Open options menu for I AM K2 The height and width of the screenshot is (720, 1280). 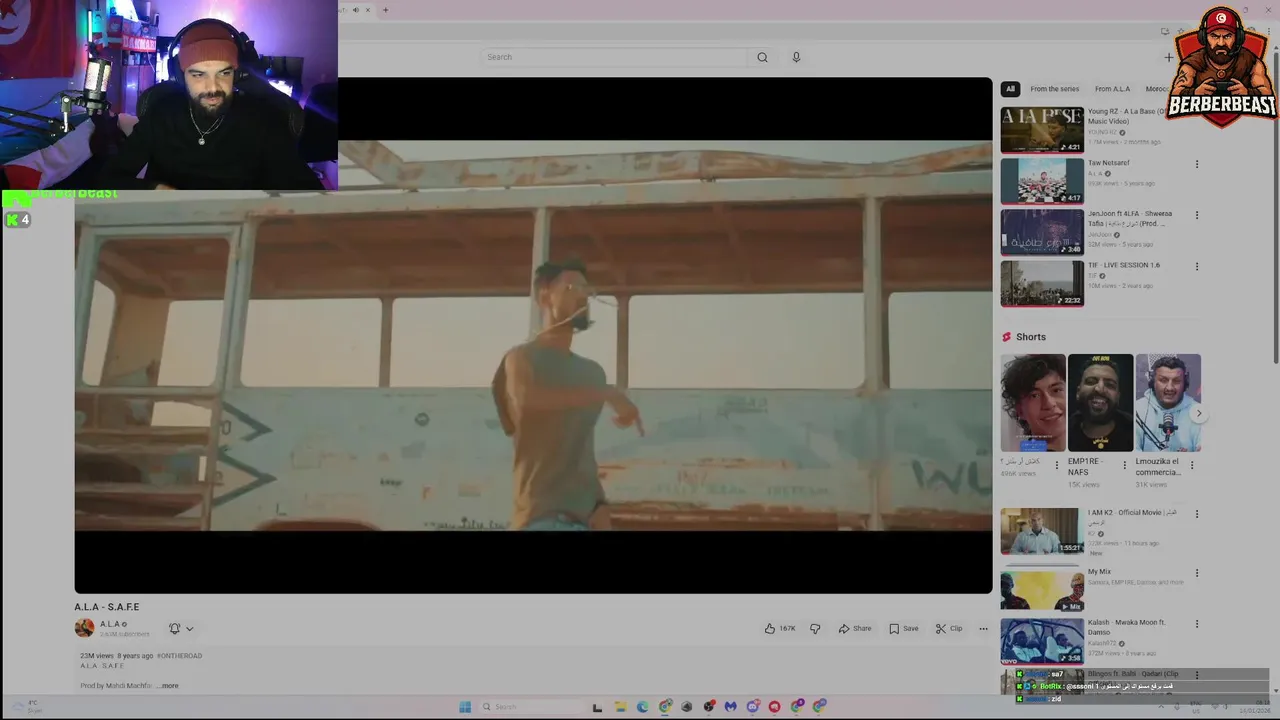[x=1197, y=514]
